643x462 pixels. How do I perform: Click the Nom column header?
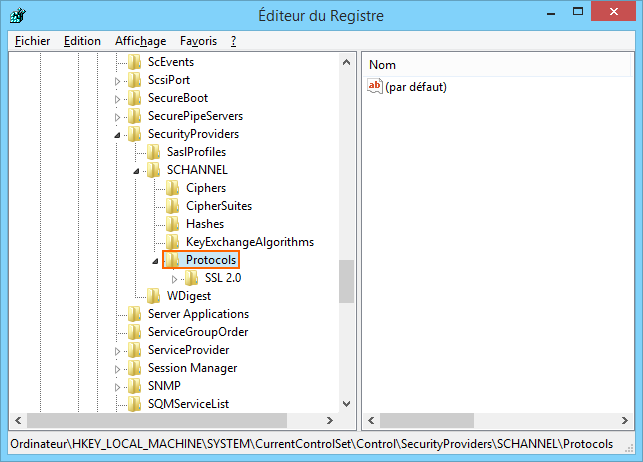496,65
